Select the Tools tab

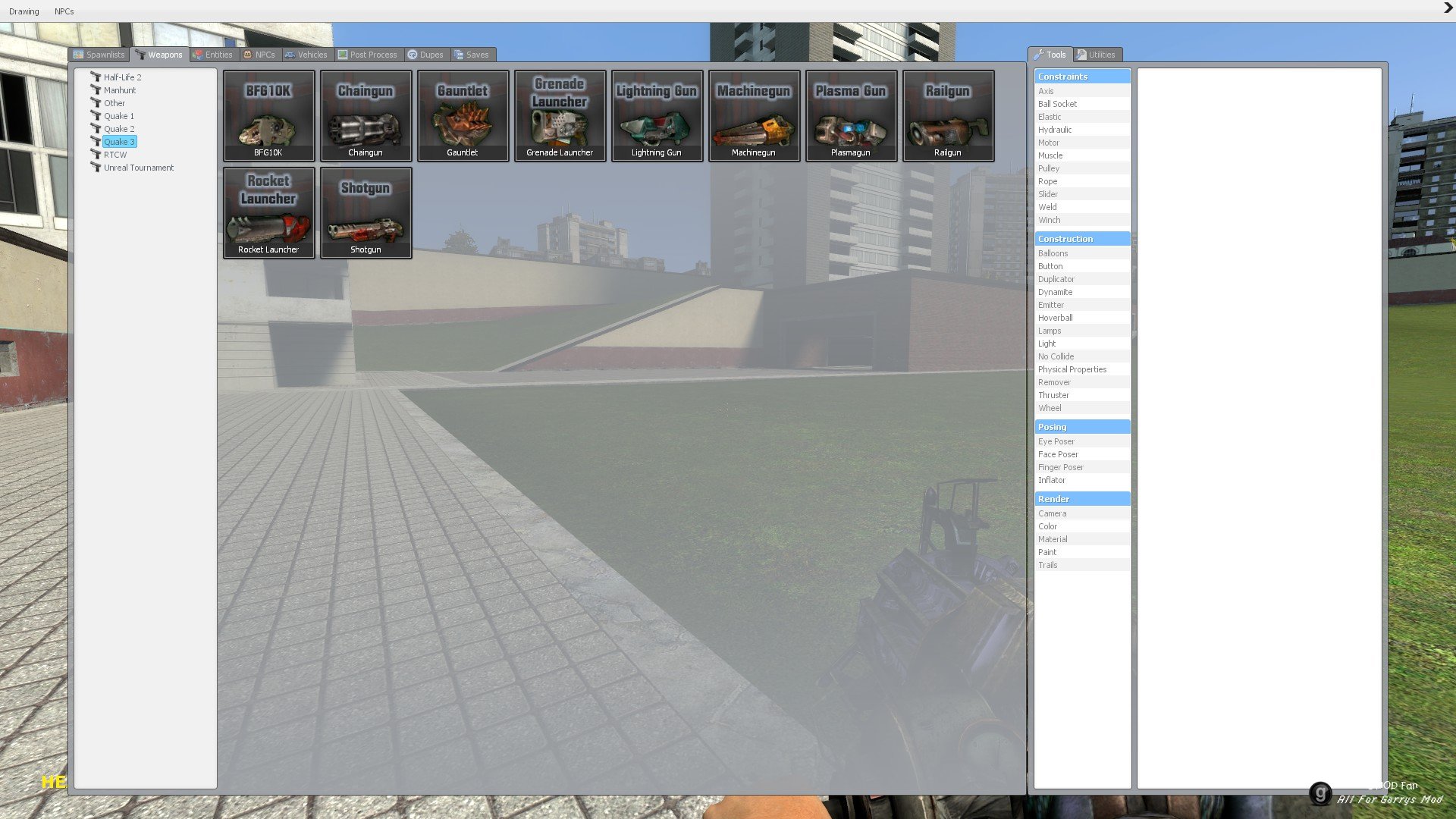coord(1050,55)
